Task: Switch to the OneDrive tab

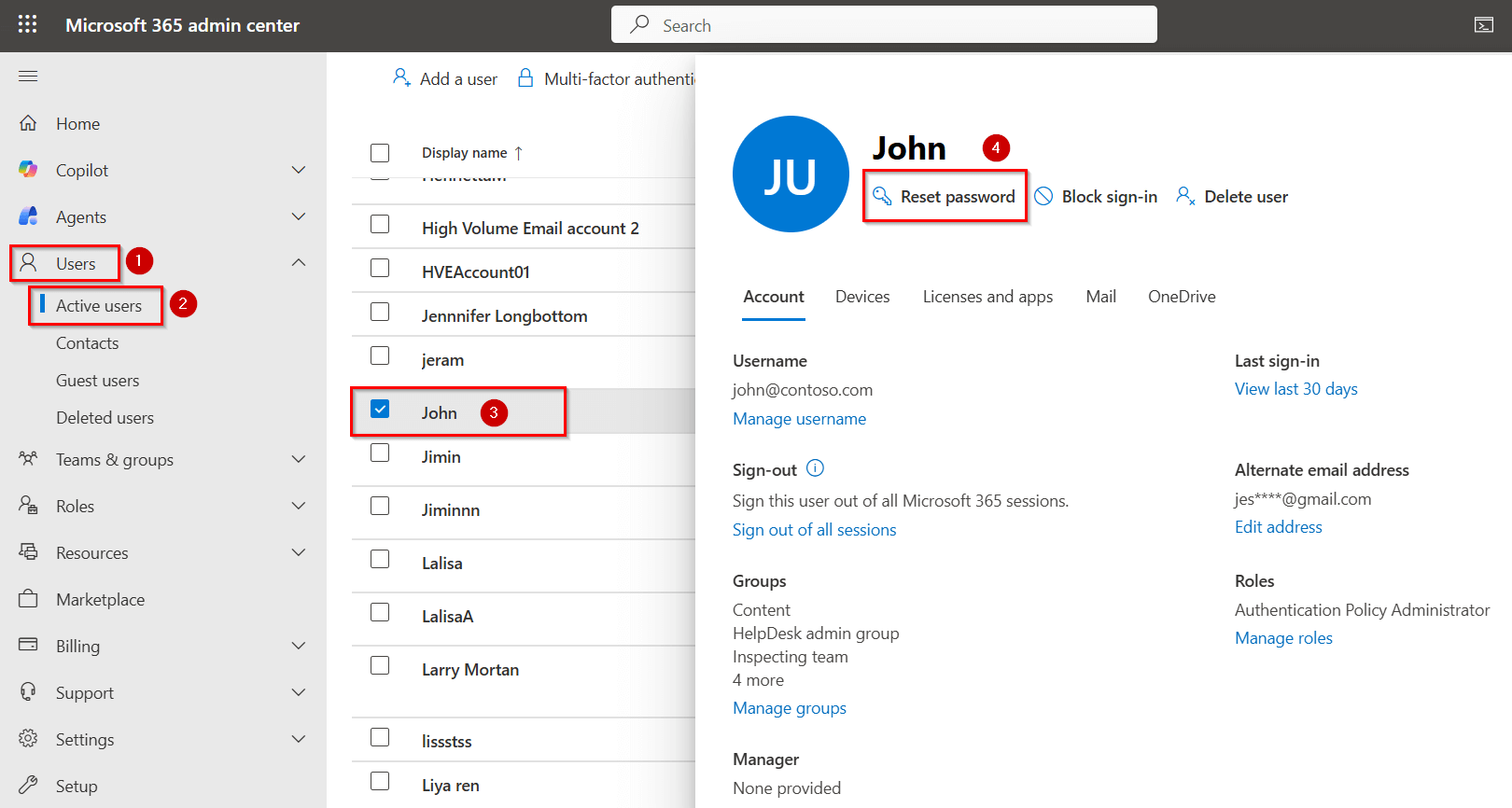Action: tap(1182, 297)
